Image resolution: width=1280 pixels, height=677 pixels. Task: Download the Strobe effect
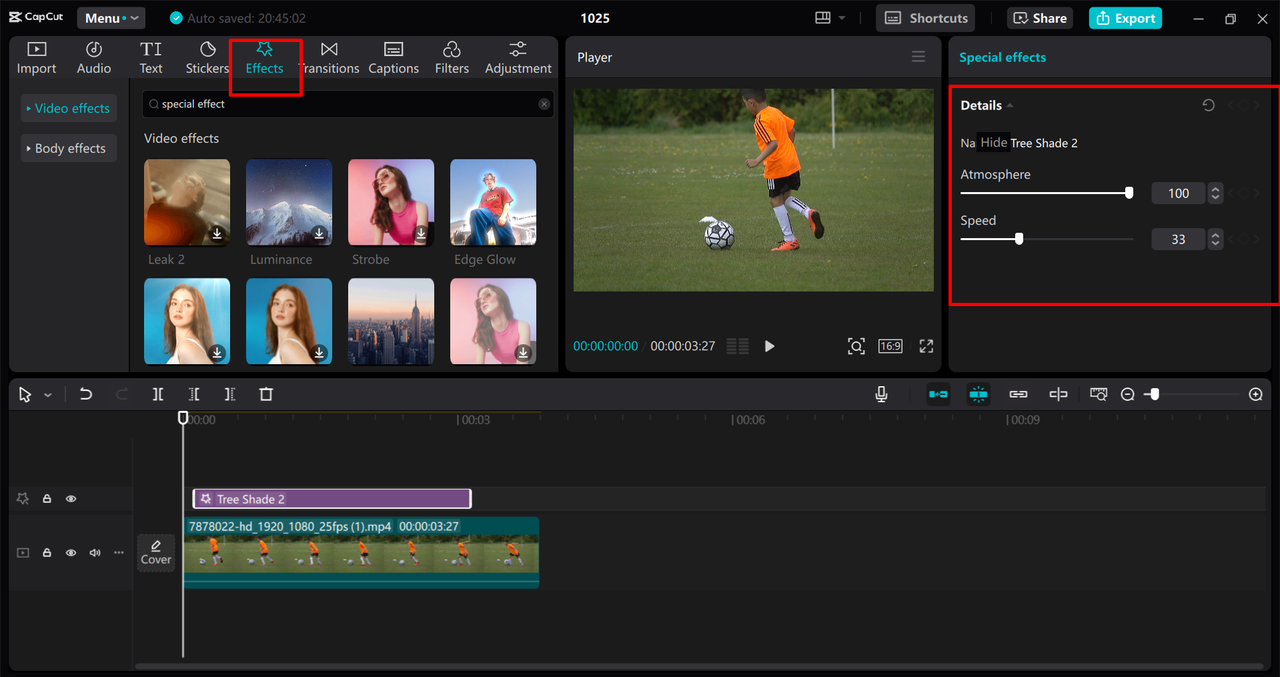[x=421, y=234]
